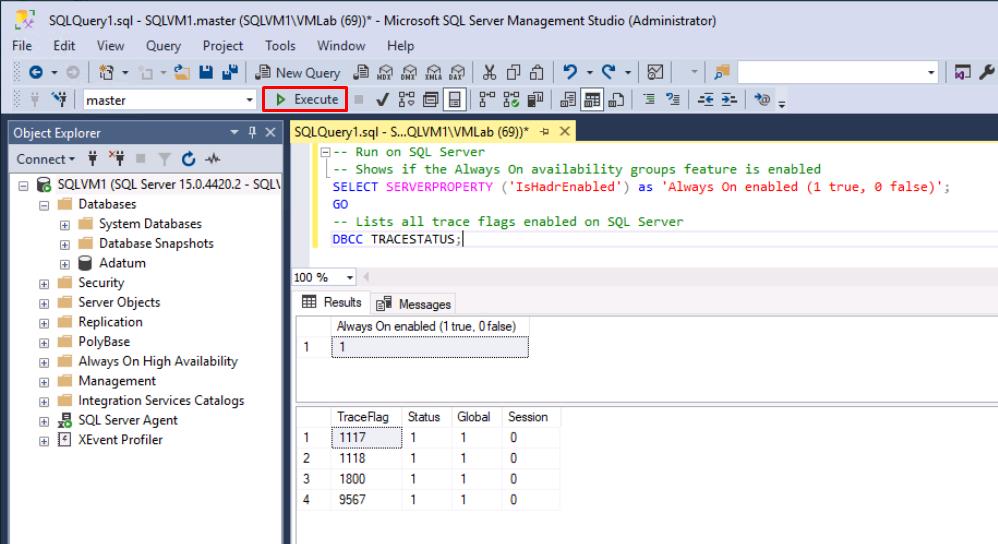The image size is (998, 544).
Task: Click the Redo arrow icon
Action: 609,72
